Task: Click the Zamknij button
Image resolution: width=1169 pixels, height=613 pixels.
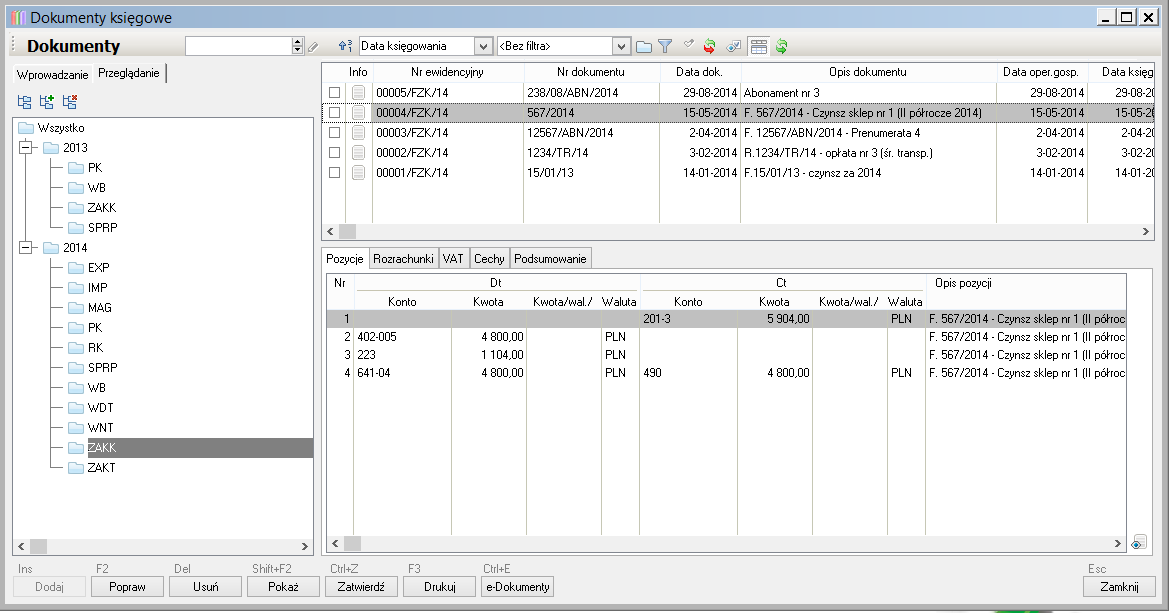Action: pyautogui.click(x=1120, y=587)
